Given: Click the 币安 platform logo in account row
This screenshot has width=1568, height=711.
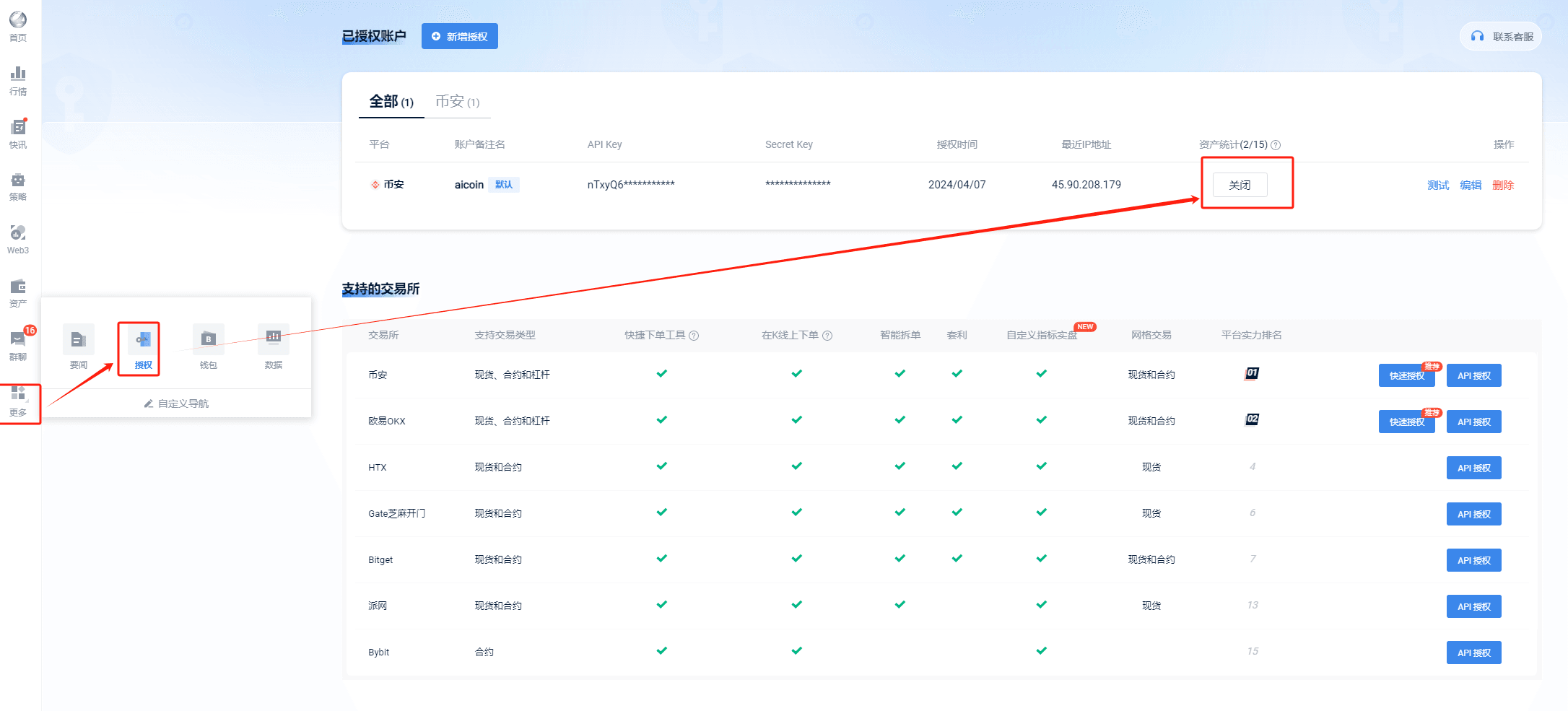Looking at the screenshot, I should pos(375,185).
